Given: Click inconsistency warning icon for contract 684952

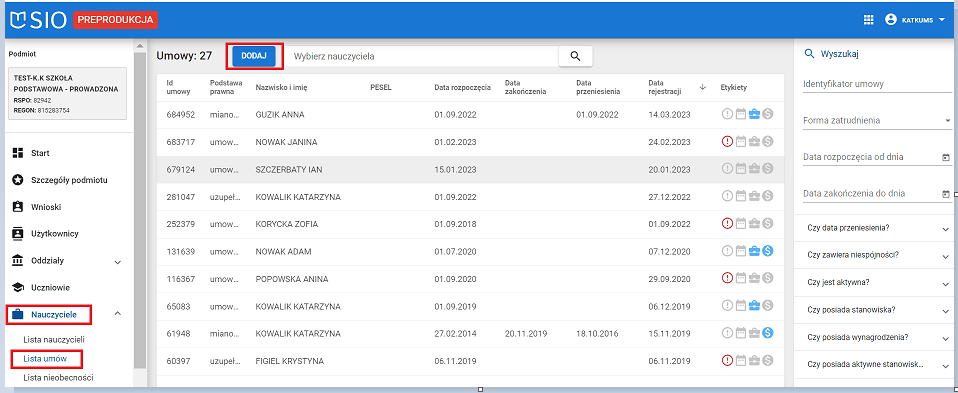Looking at the screenshot, I should point(727,114).
